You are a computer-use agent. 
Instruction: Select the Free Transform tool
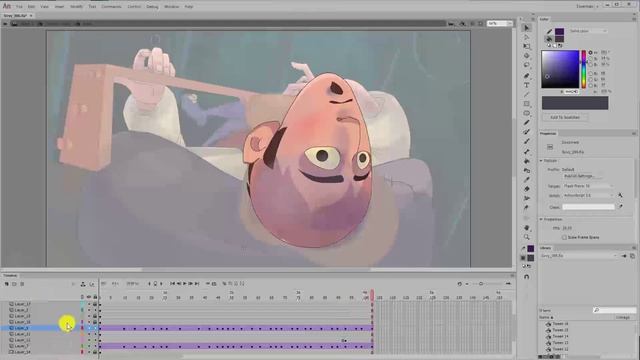click(x=527, y=47)
